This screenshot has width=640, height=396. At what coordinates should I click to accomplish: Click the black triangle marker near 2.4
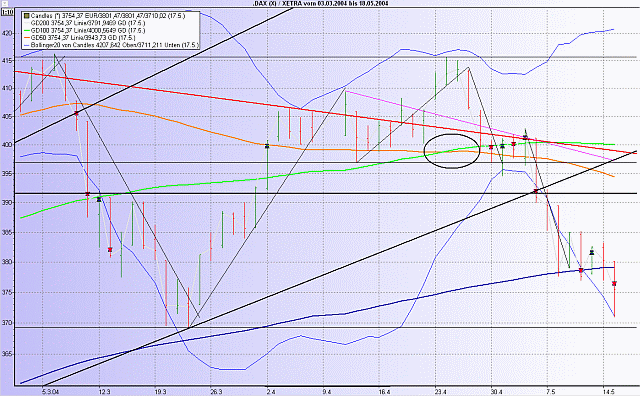tap(267, 146)
